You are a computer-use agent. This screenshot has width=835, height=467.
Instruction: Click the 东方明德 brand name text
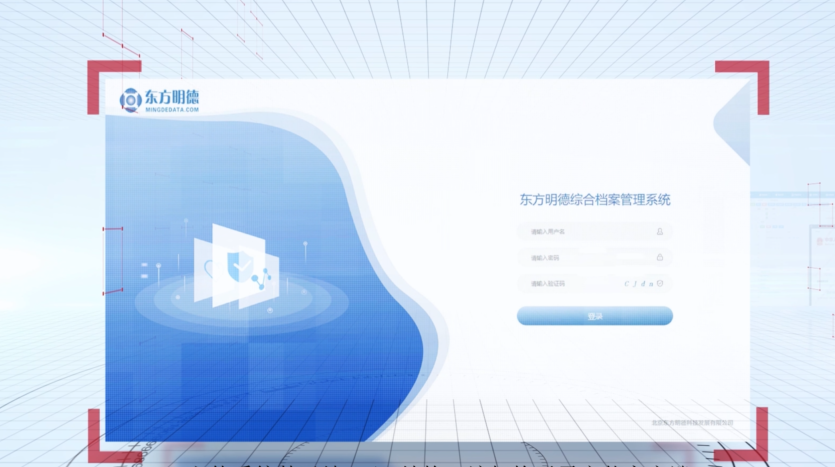pos(172,97)
